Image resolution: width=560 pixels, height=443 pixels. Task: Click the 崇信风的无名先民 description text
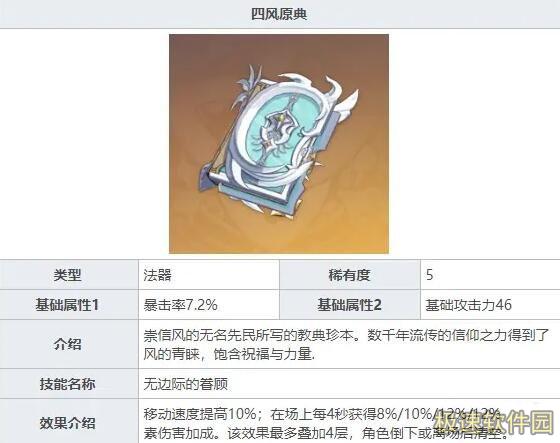point(346,335)
